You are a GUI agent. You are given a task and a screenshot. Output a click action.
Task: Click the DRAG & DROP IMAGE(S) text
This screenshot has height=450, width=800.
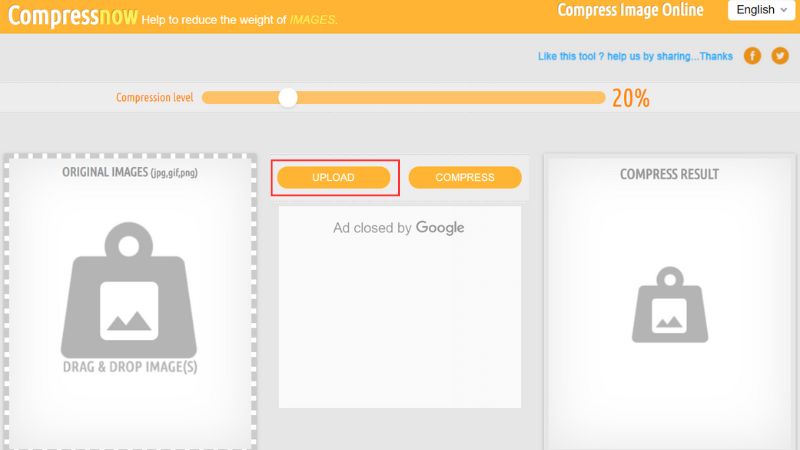pos(130,367)
